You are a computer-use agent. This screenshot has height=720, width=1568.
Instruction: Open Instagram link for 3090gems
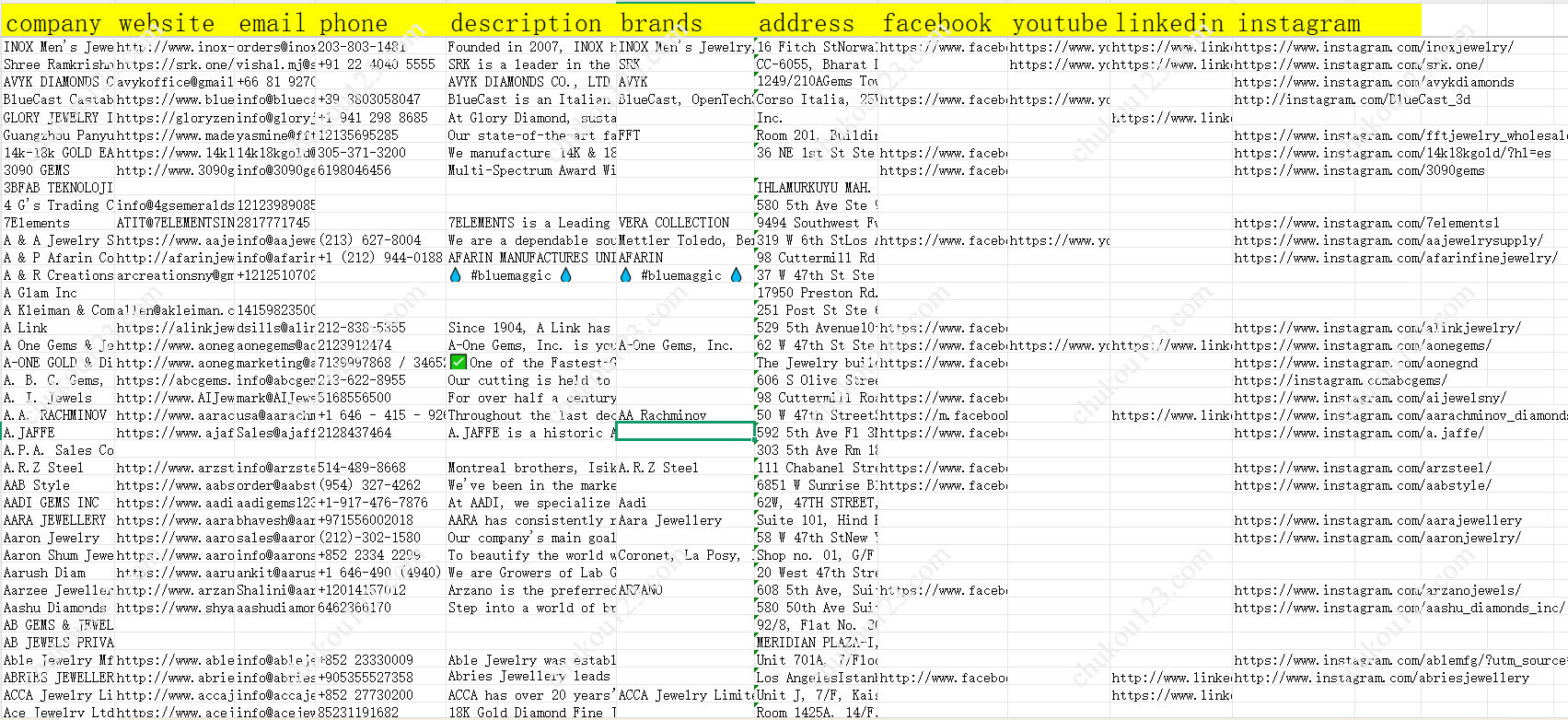click(1359, 170)
